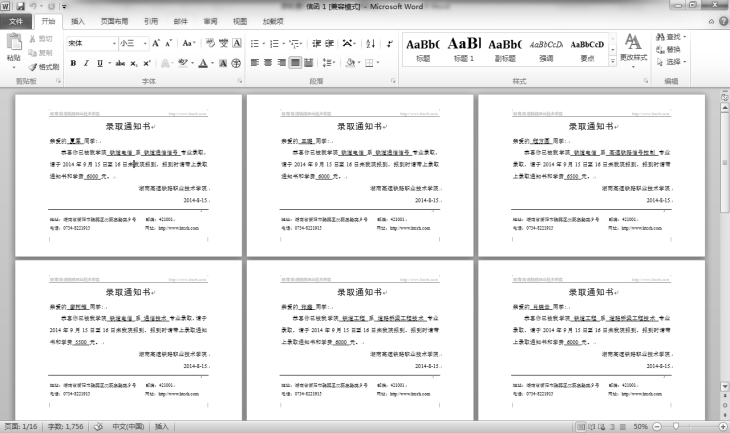
Task: Toggle Italic formatting
Action: 86,63
